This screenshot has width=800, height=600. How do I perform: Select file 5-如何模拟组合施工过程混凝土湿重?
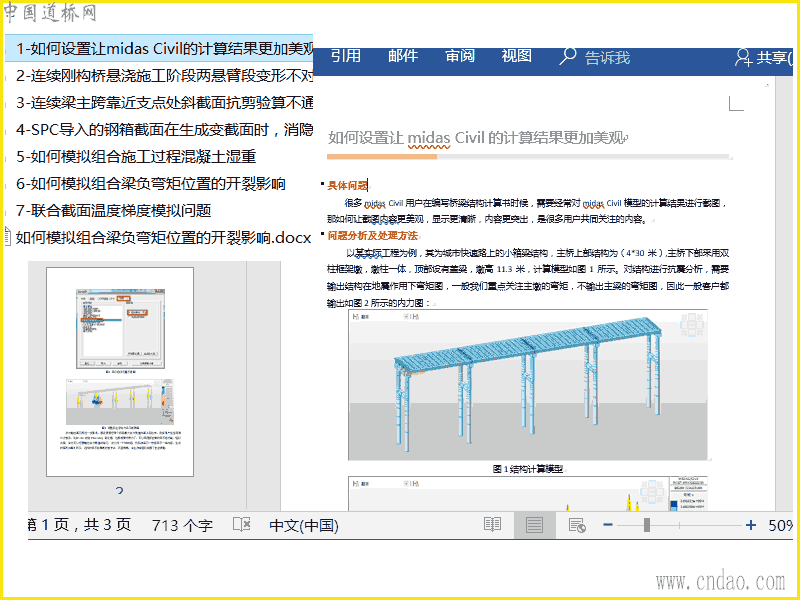click(x=136, y=157)
